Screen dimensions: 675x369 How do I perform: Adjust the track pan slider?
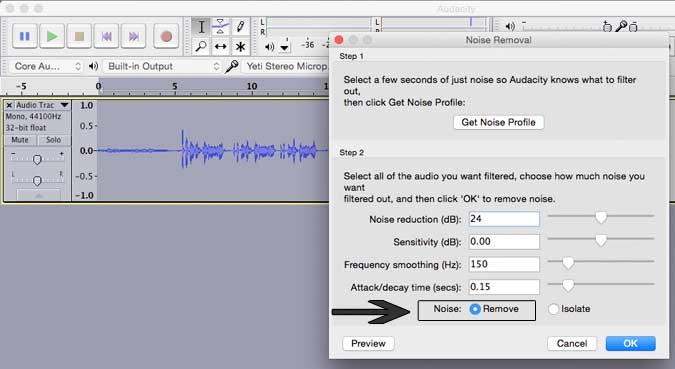(37, 180)
